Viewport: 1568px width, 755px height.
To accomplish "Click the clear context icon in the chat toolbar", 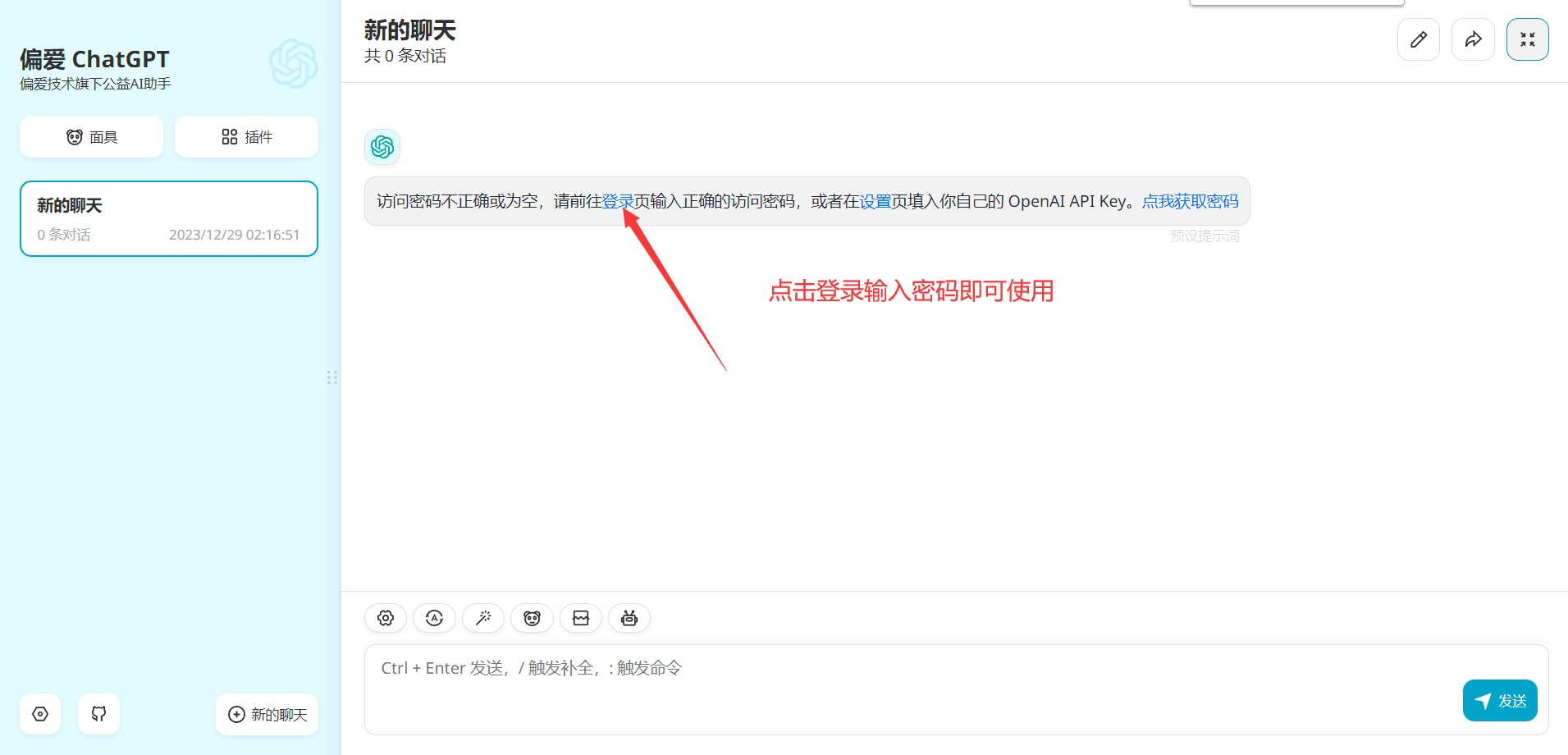I will pos(581,618).
